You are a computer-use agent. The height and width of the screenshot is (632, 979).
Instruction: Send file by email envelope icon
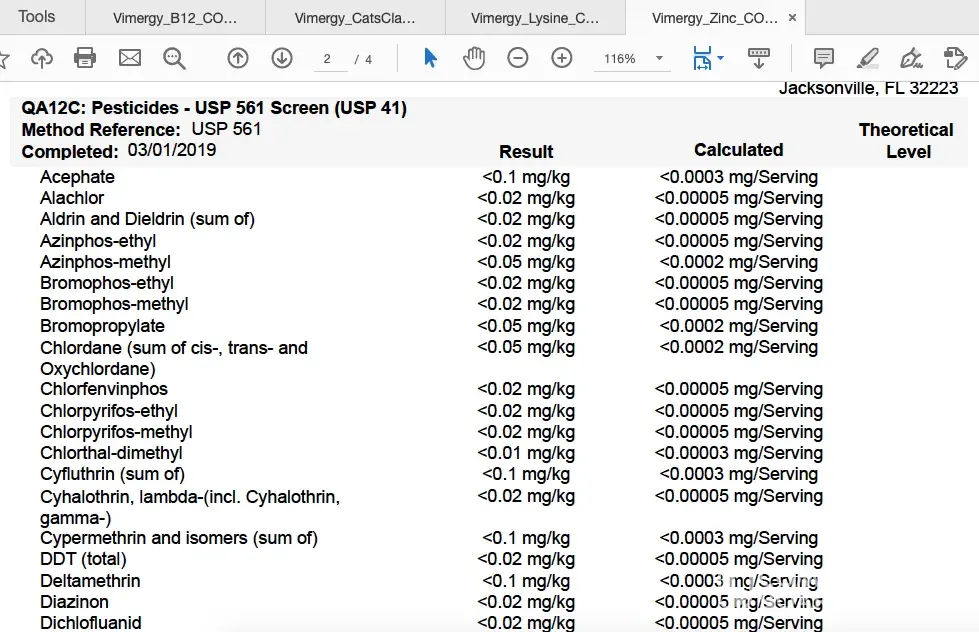(130, 59)
